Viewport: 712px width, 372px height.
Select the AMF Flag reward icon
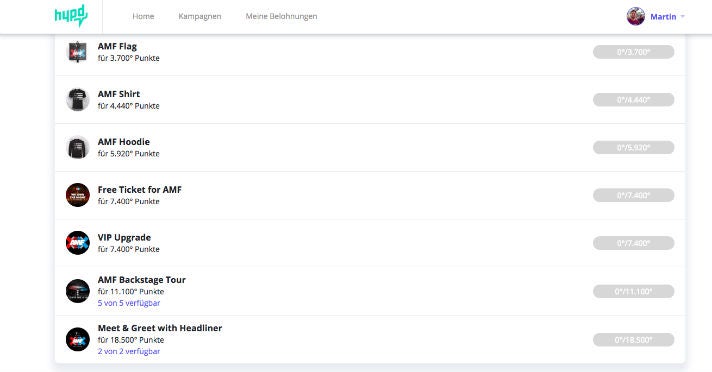(x=78, y=52)
